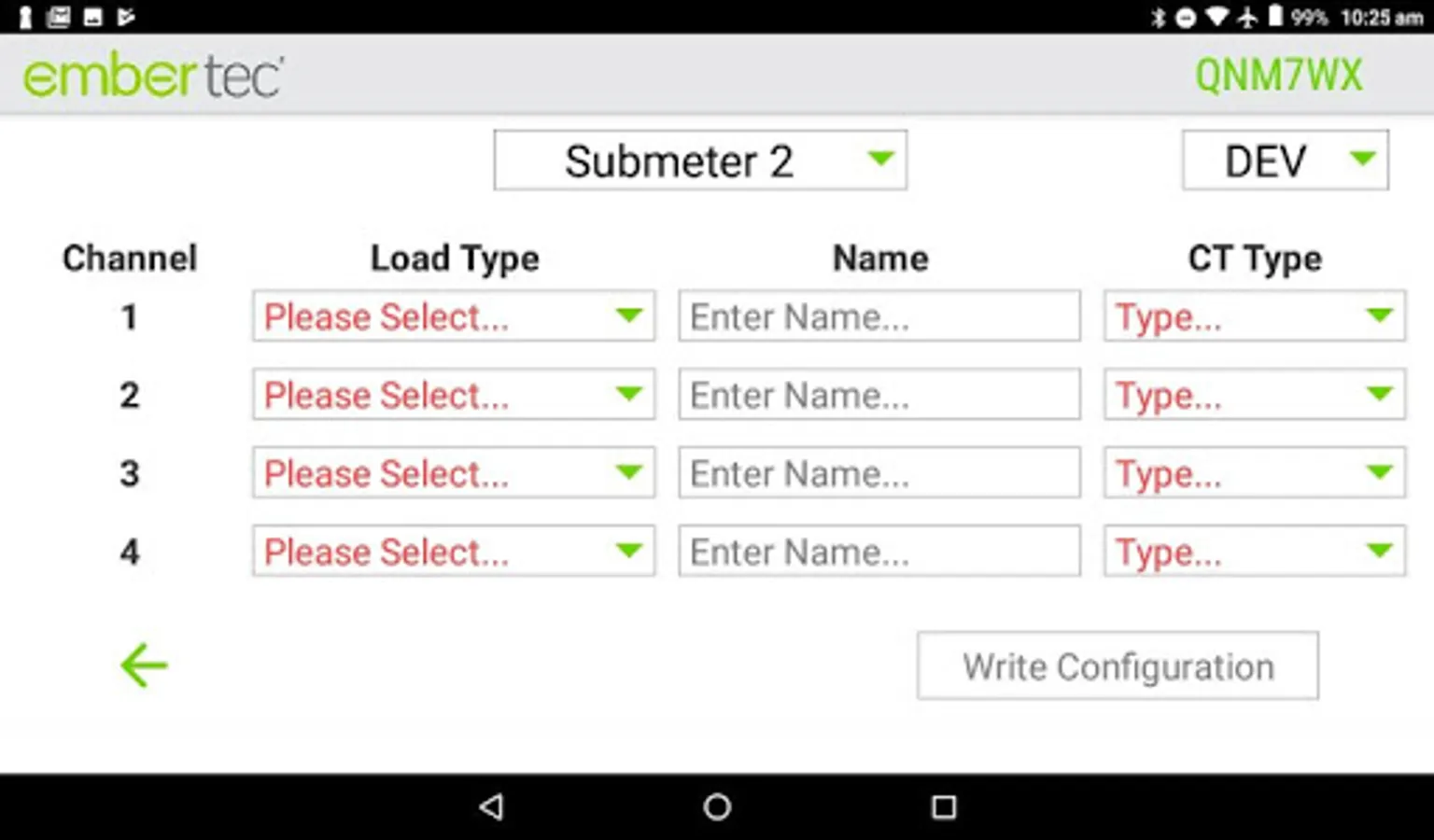
Task: Expand the DEV environment dropdown
Action: point(1285,161)
